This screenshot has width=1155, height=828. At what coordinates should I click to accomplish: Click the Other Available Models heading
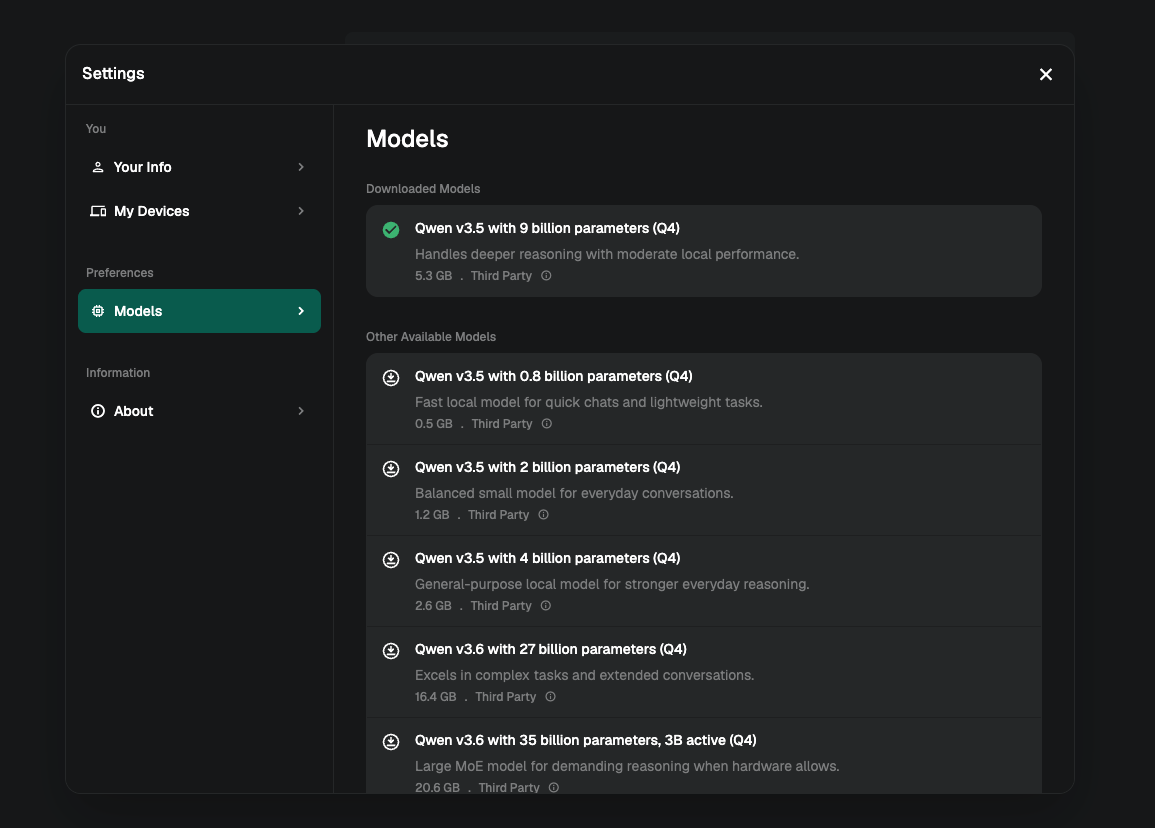(x=431, y=337)
